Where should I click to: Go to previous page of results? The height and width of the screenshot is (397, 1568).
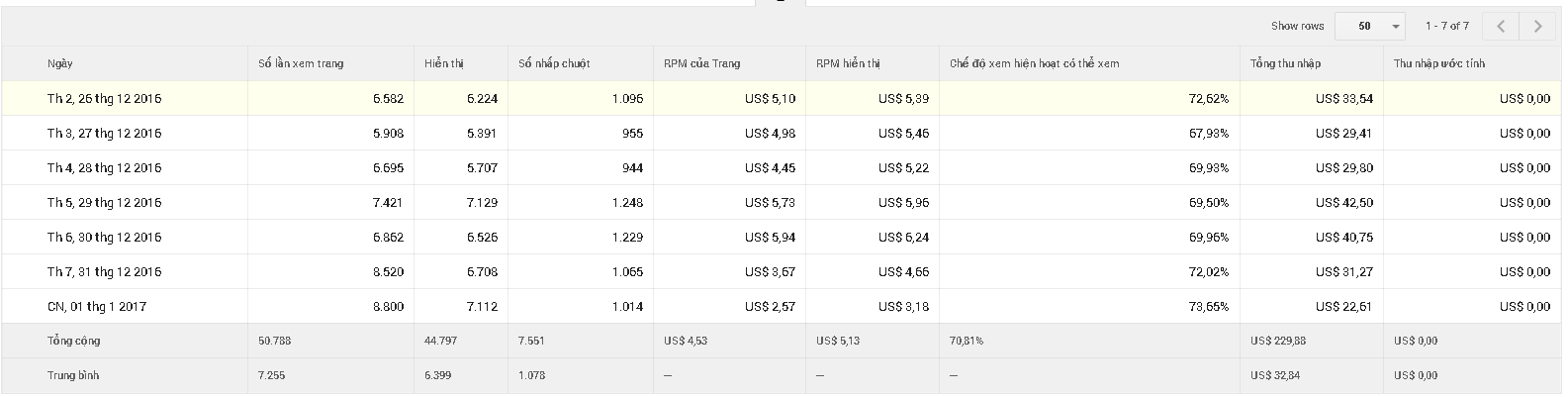[1501, 27]
